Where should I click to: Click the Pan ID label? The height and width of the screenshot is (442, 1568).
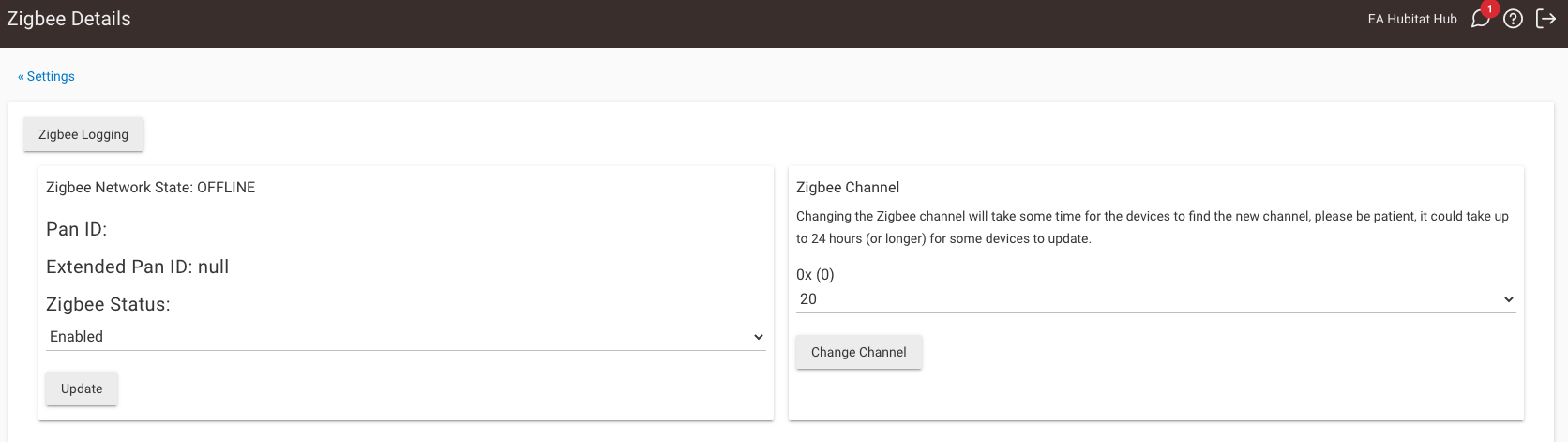[x=76, y=230]
